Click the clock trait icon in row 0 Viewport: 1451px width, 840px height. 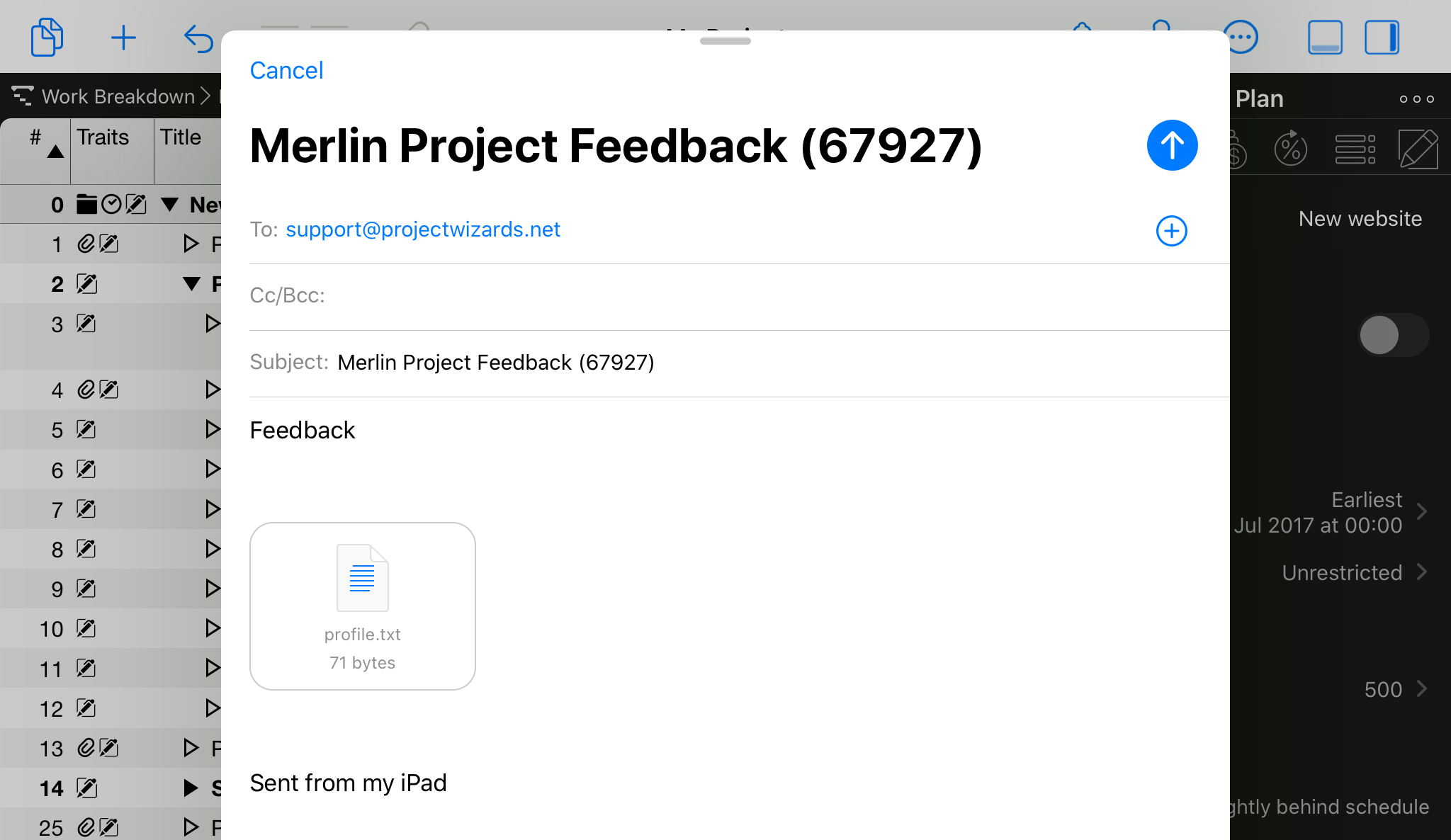click(x=111, y=204)
